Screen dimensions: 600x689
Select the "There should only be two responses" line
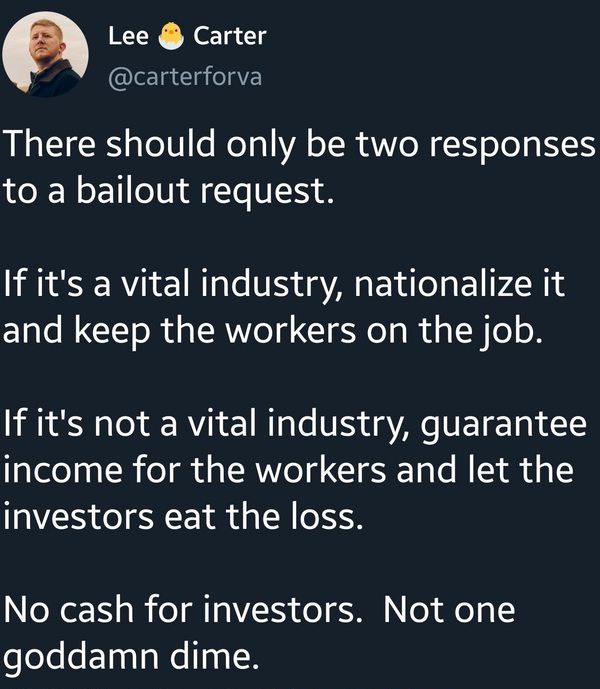[x=299, y=145]
